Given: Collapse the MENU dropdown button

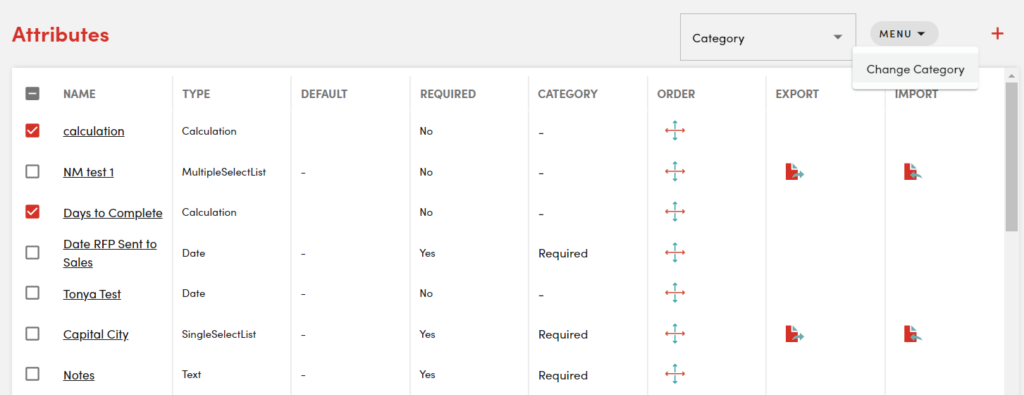Looking at the screenshot, I should [904, 34].
